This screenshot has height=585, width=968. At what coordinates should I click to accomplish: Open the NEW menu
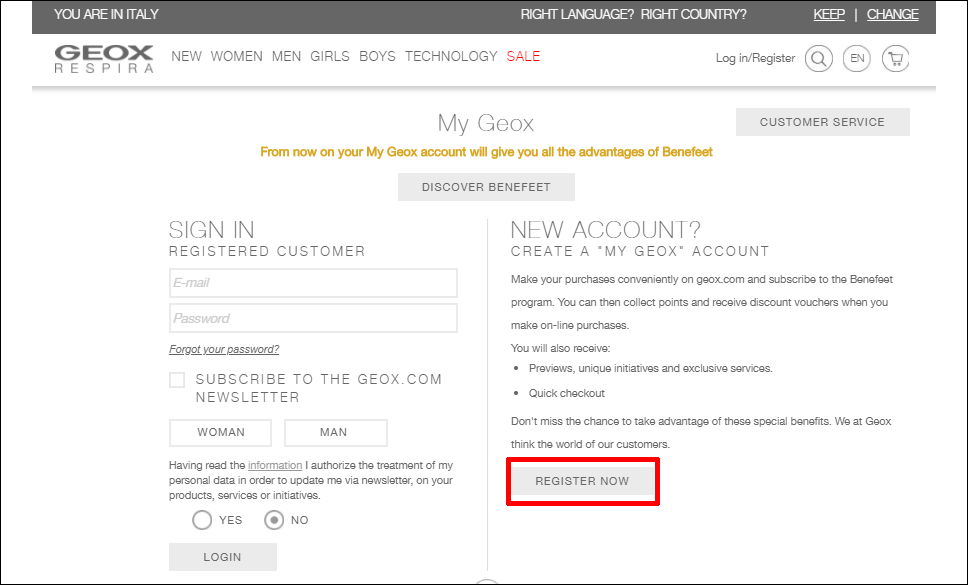(186, 56)
